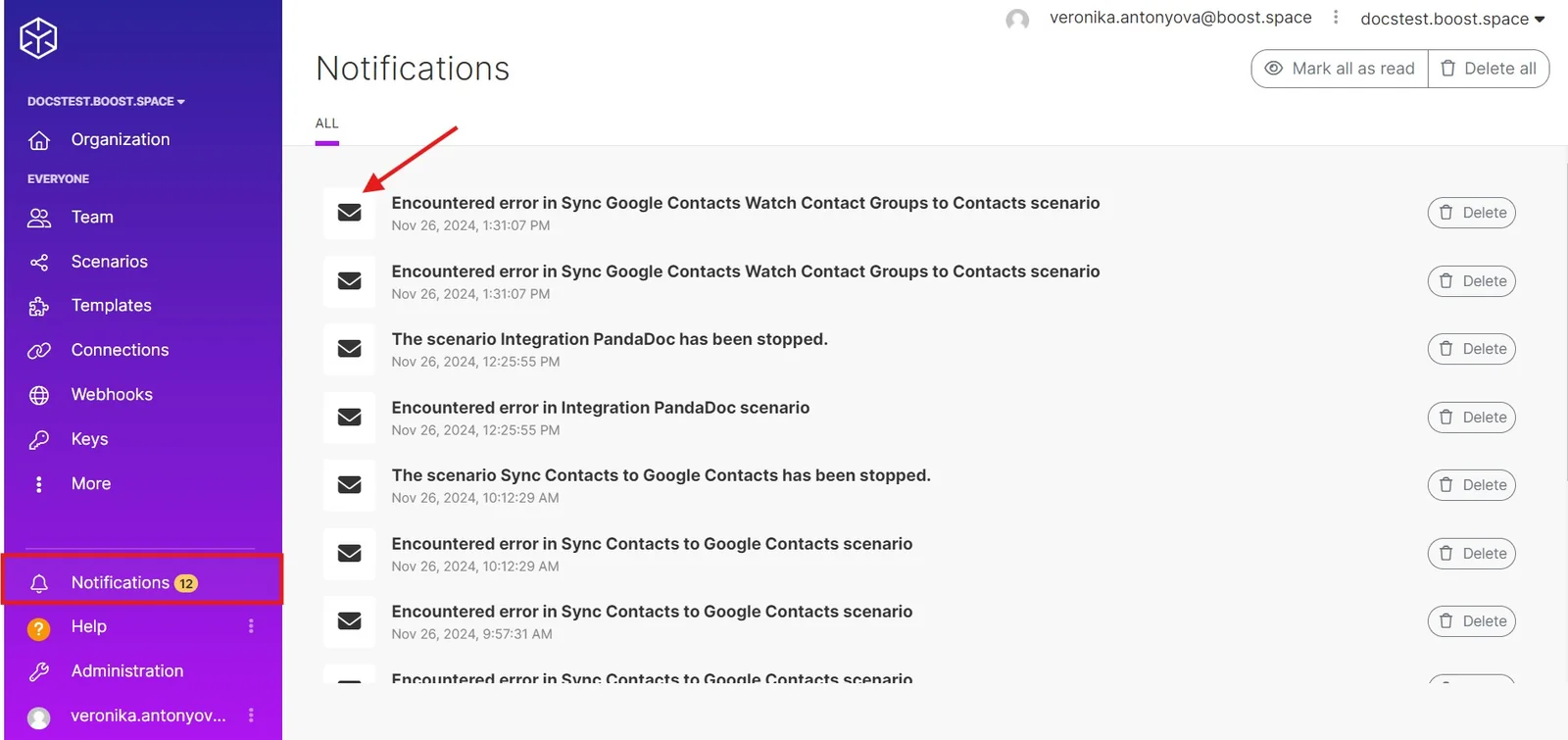Open the Webhooks globe icon
The width and height of the screenshot is (1568, 740).
[x=39, y=395]
